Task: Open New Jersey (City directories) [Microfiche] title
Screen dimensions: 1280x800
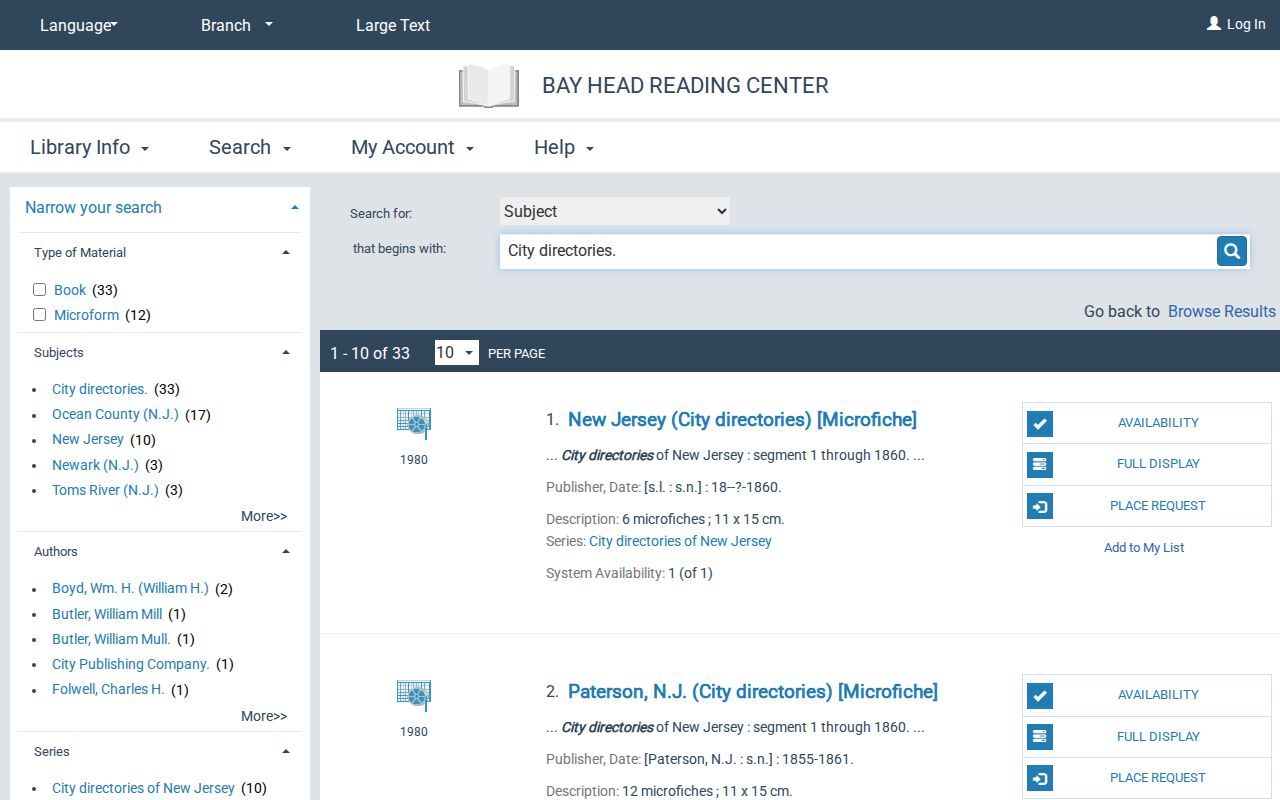Action: pyautogui.click(x=742, y=420)
